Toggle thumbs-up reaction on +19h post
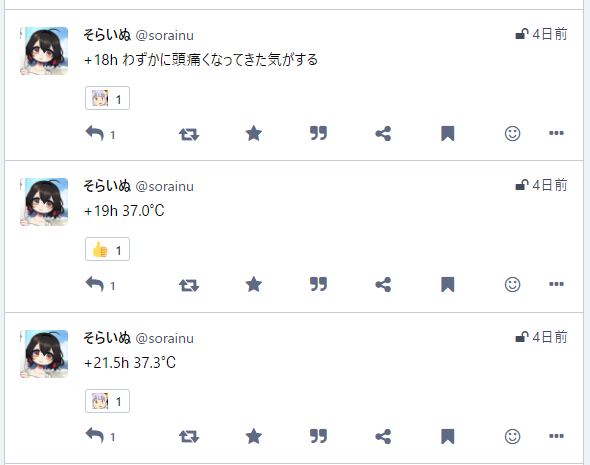 pos(108,249)
